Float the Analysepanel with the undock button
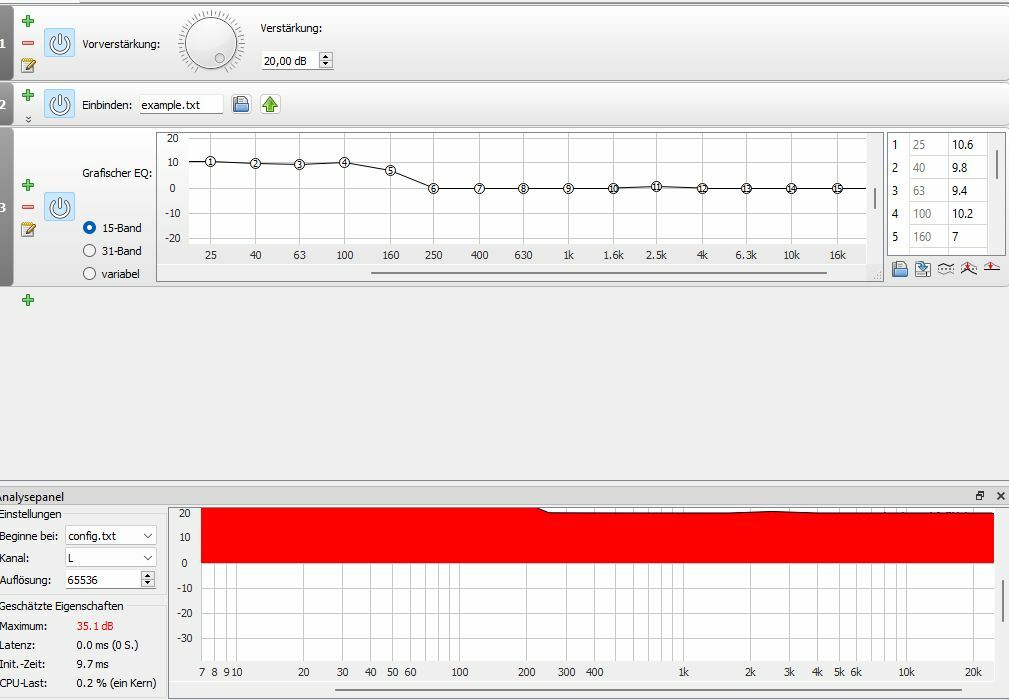Image resolution: width=1009 pixels, height=700 pixels. [980, 495]
